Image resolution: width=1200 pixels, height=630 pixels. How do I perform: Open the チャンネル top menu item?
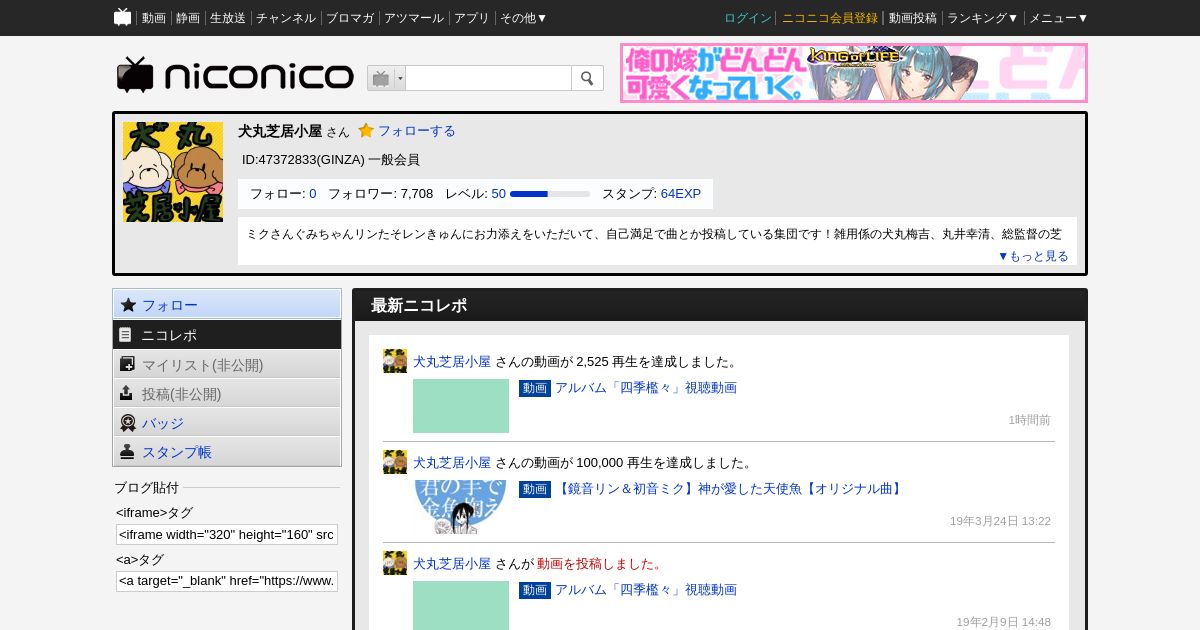286,18
